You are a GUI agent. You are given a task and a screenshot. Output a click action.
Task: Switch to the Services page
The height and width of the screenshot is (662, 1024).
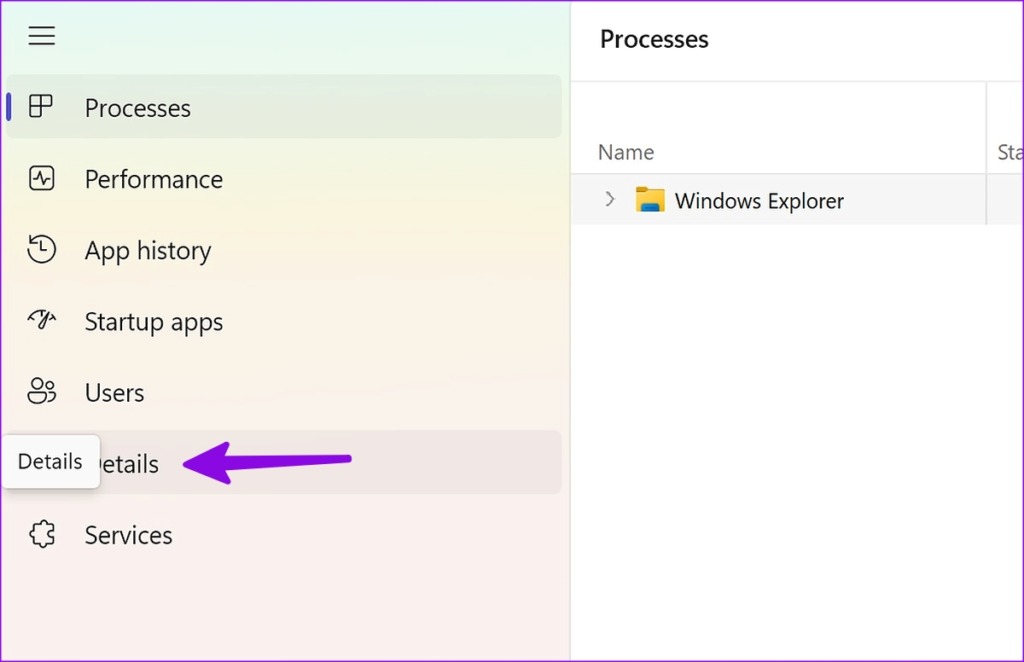128,534
